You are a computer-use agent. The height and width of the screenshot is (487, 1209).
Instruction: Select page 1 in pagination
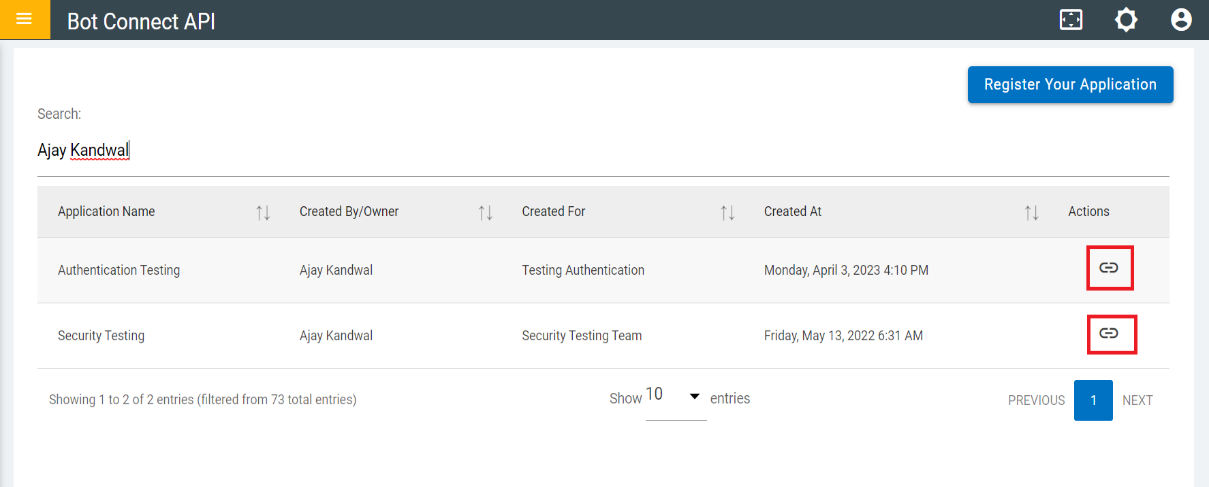(x=1093, y=400)
